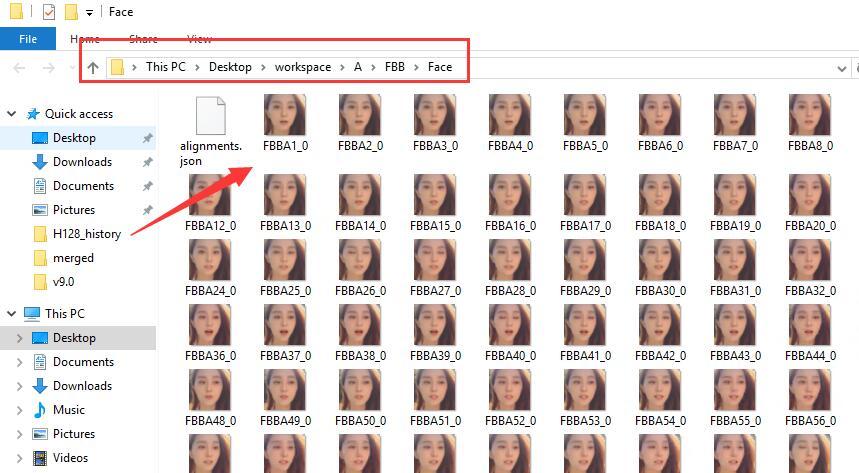Open the v9.0 folder in sidebar
The width and height of the screenshot is (859, 473).
tap(63, 282)
